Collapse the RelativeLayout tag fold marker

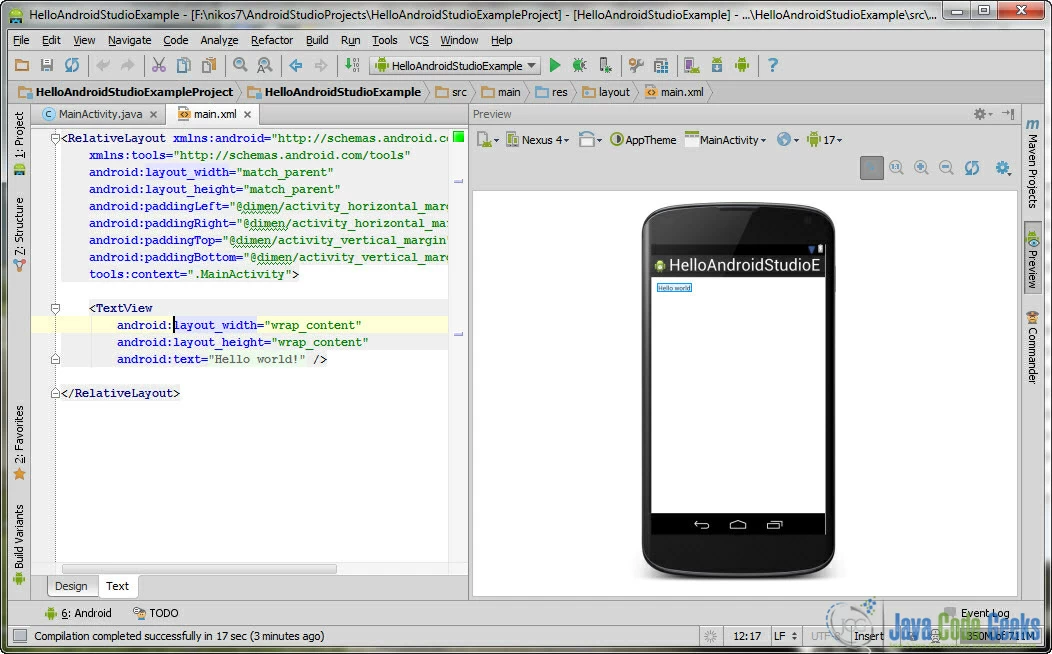point(56,138)
